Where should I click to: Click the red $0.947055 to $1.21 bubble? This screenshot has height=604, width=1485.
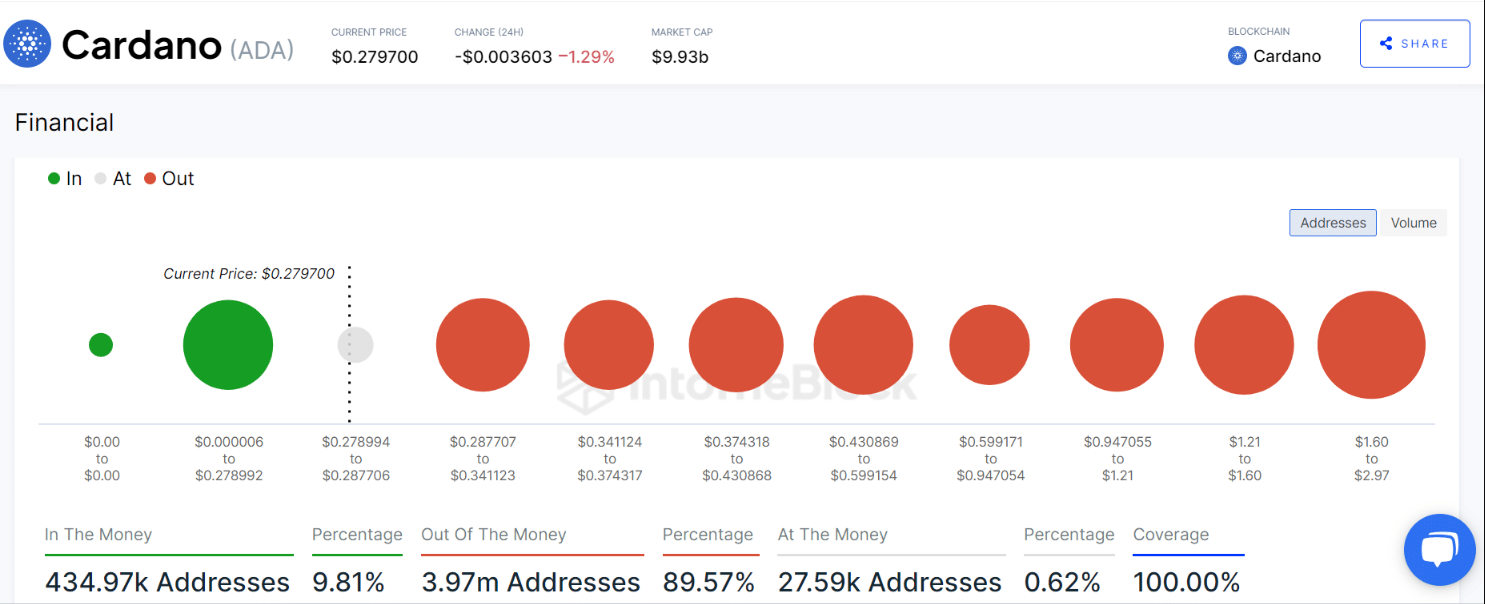[1117, 345]
